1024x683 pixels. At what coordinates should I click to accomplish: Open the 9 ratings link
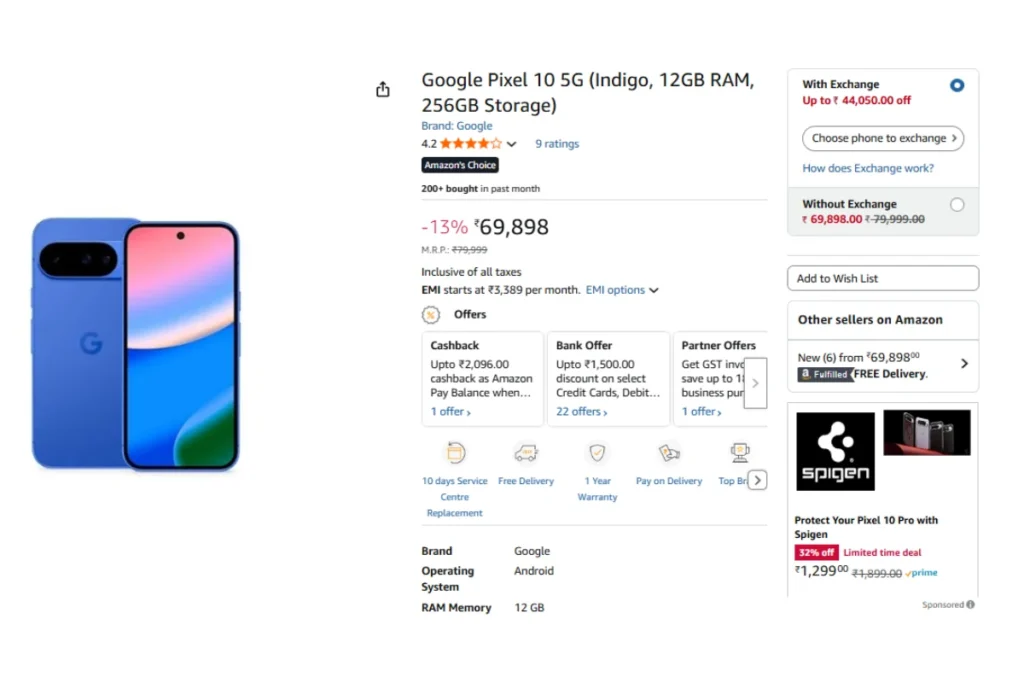click(557, 144)
